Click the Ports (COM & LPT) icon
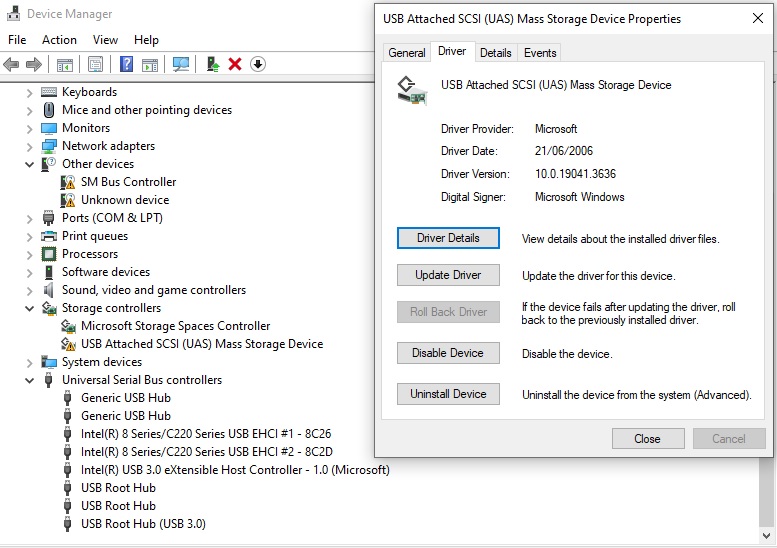The image size is (777, 548). point(49,218)
